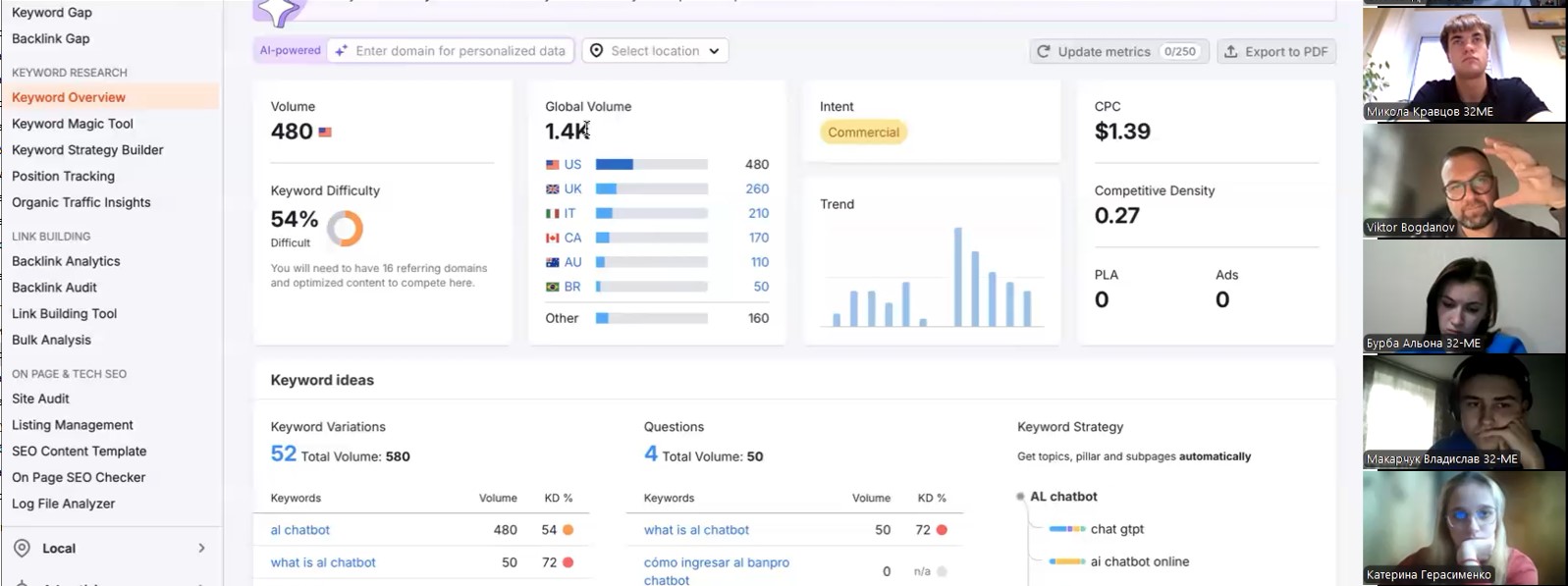Viewport: 1568px width, 586px height.
Task: Click the domain input field
Action: (x=453, y=51)
